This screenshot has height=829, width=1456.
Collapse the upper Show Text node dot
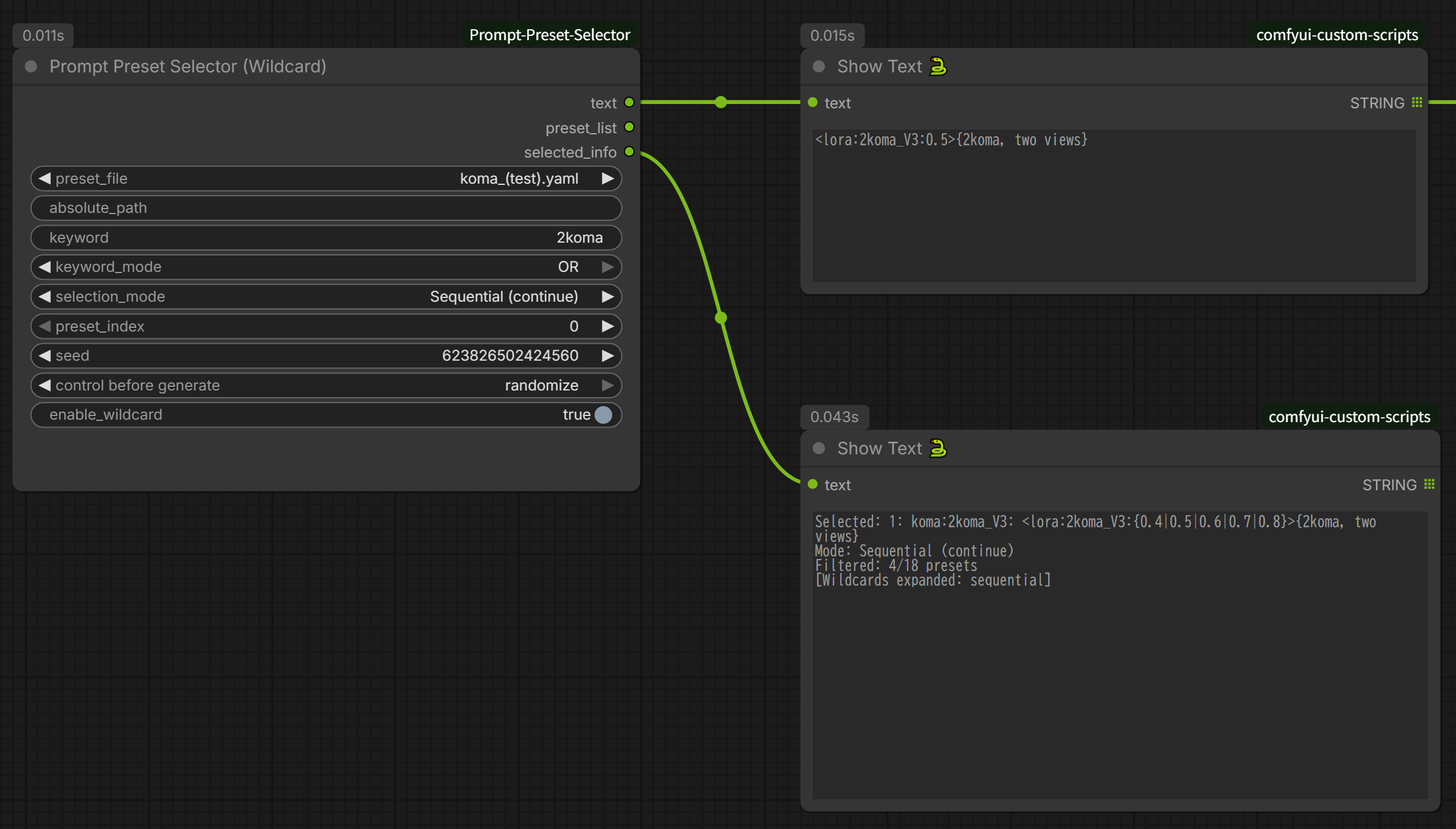point(819,66)
